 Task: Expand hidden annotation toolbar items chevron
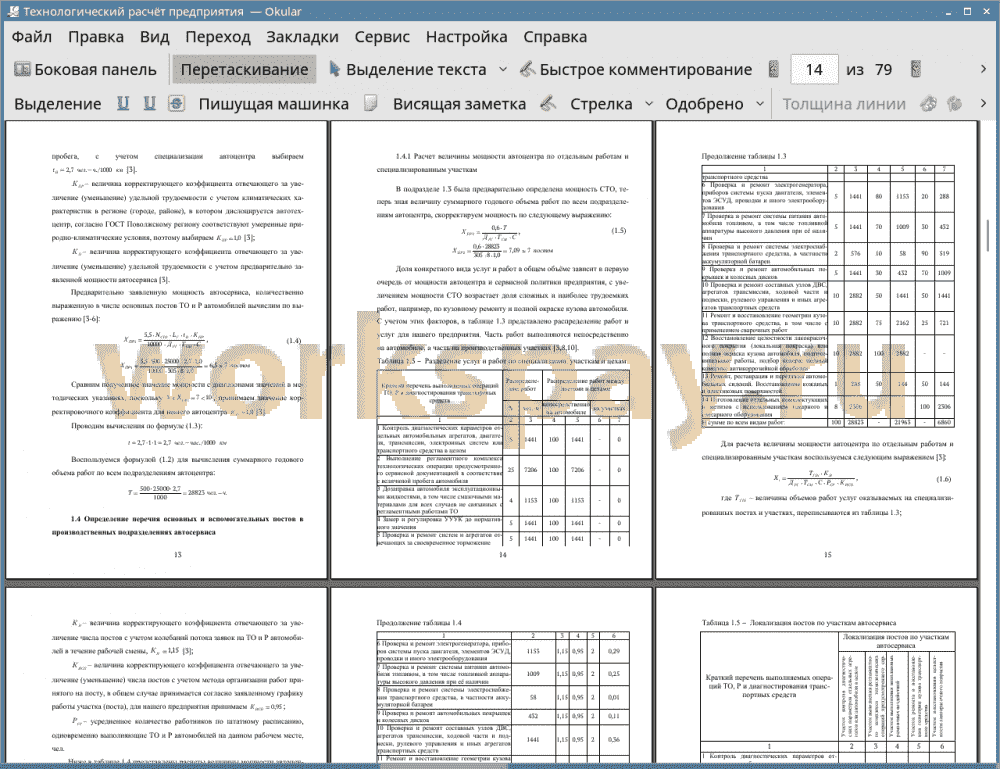983,103
